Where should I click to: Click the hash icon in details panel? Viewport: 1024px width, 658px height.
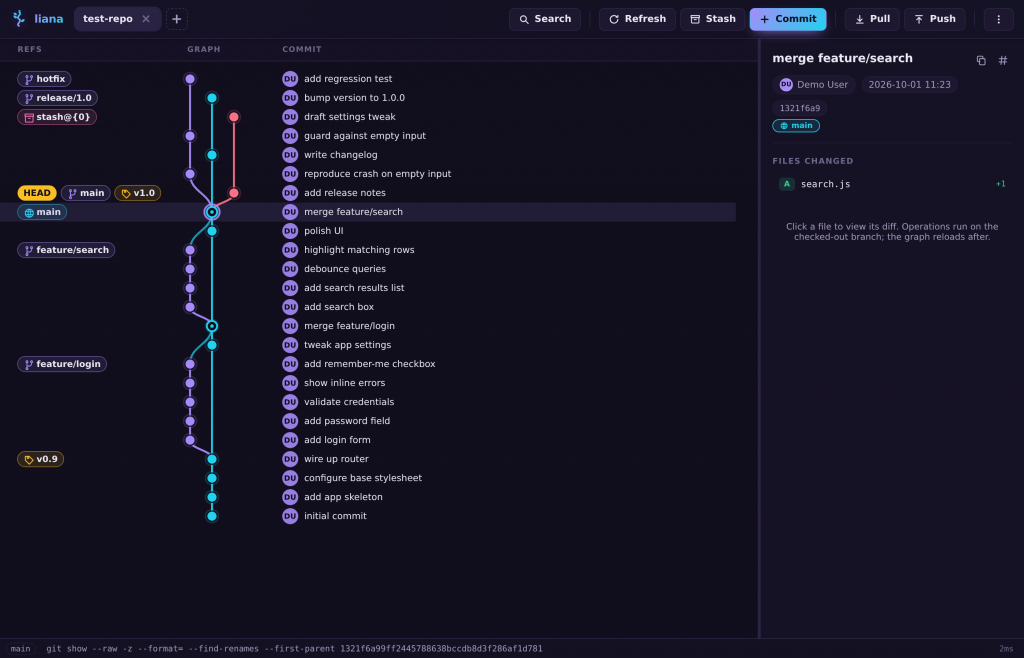tap(1003, 61)
